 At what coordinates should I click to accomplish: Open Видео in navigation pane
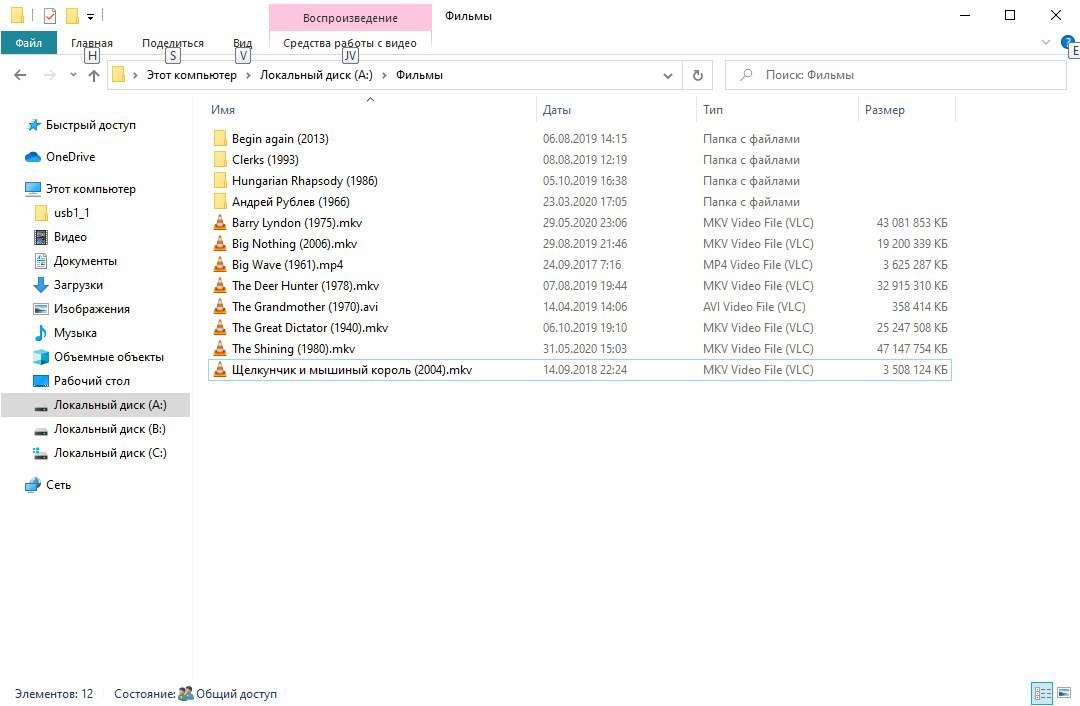point(70,237)
